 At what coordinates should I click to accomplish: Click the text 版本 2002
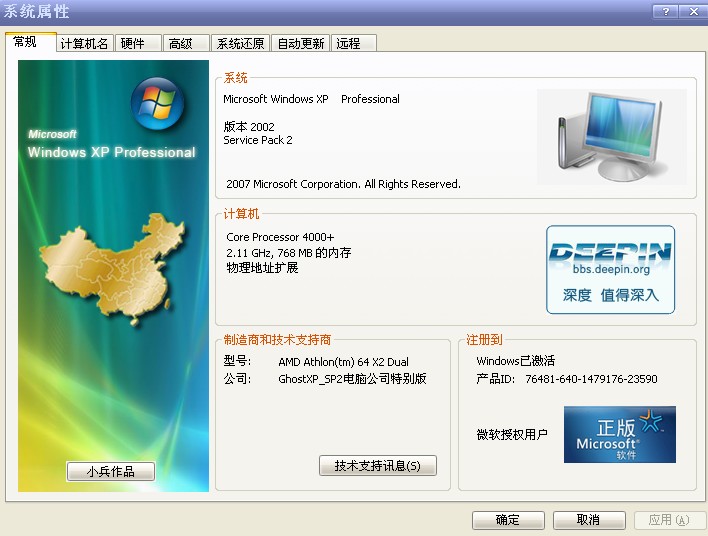point(249,126)
